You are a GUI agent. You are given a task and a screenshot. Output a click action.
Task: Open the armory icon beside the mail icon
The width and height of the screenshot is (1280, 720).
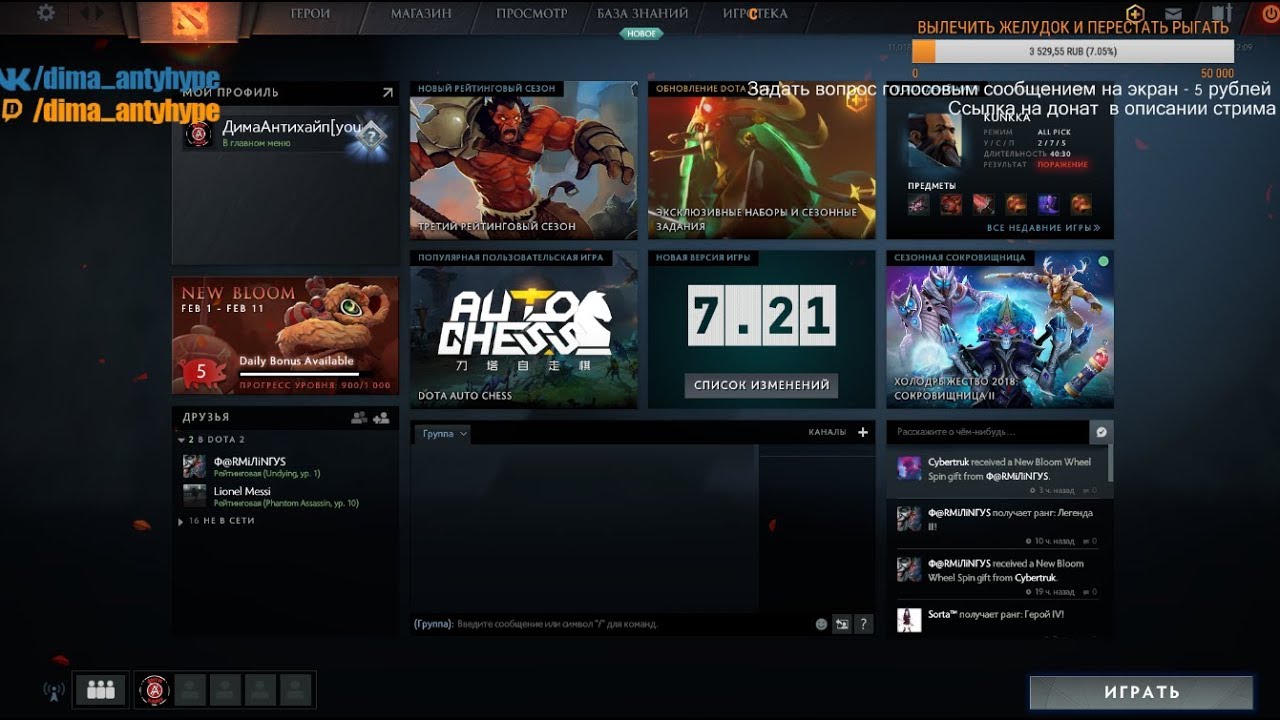click(x=1220, y=13)
